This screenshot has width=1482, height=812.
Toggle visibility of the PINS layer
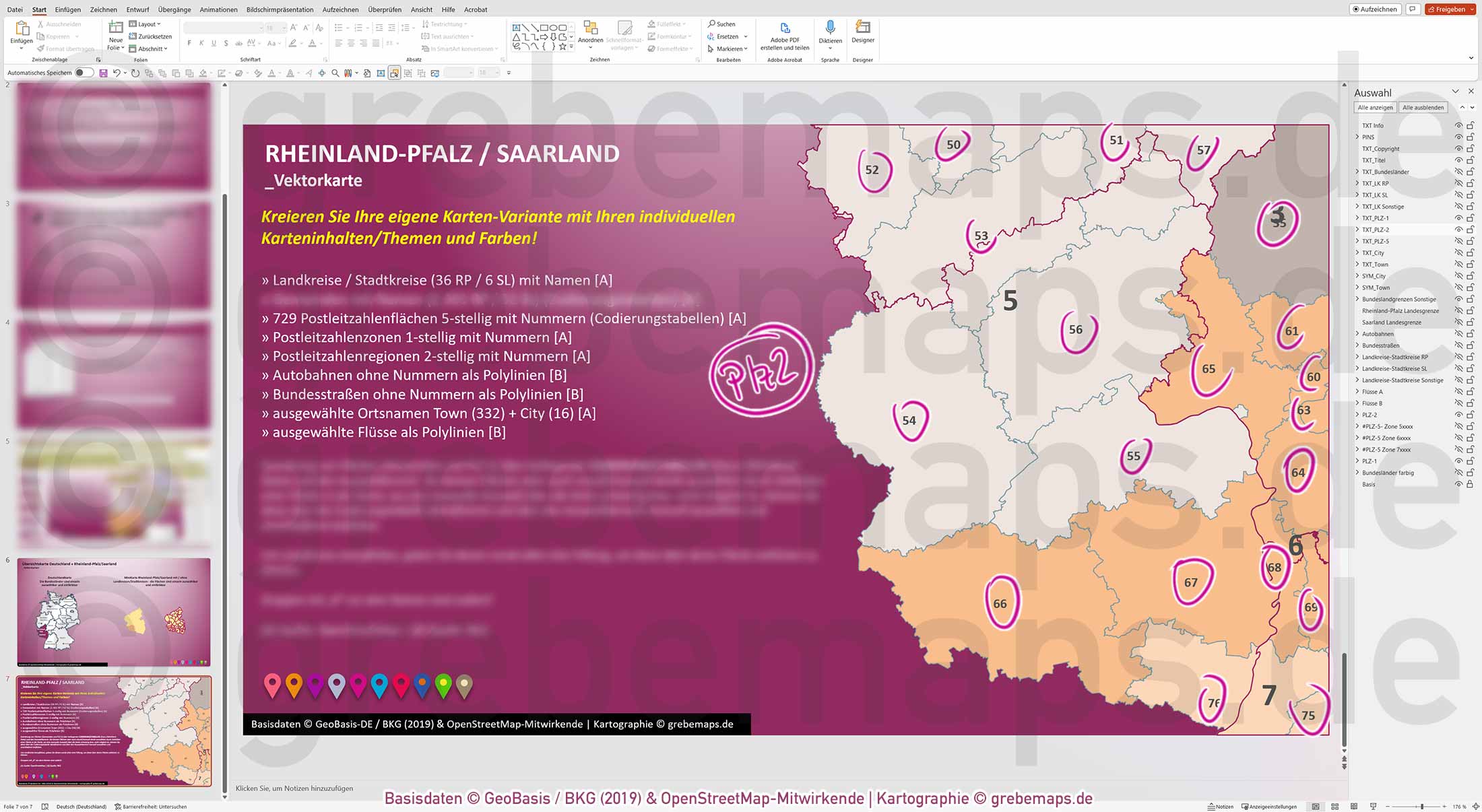point(1458,137)
